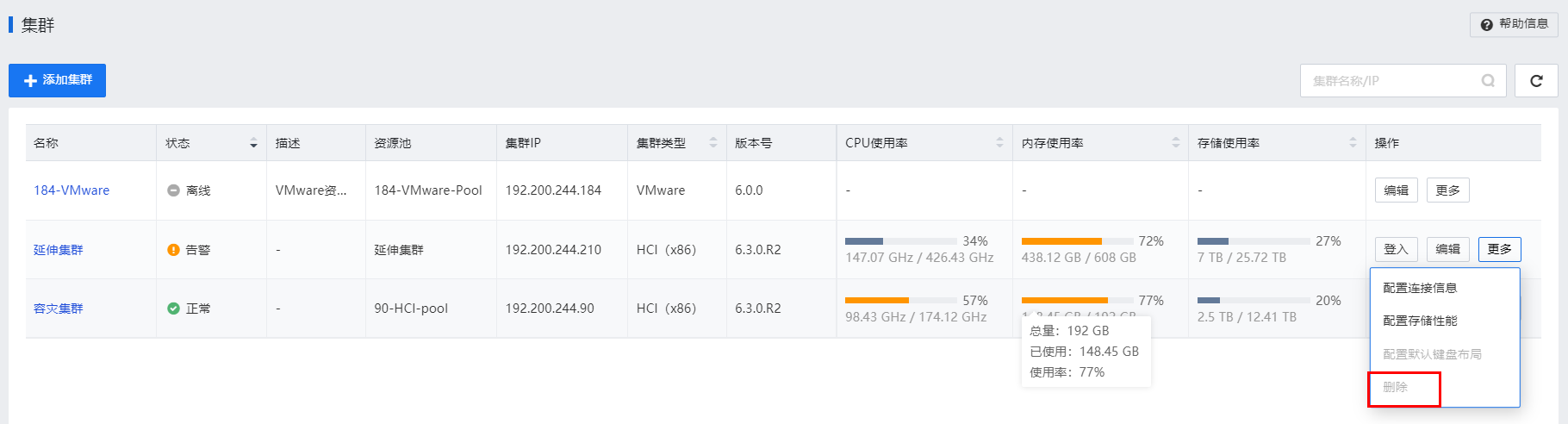Click the 告警 warning status icon

[x=173, y=250]
